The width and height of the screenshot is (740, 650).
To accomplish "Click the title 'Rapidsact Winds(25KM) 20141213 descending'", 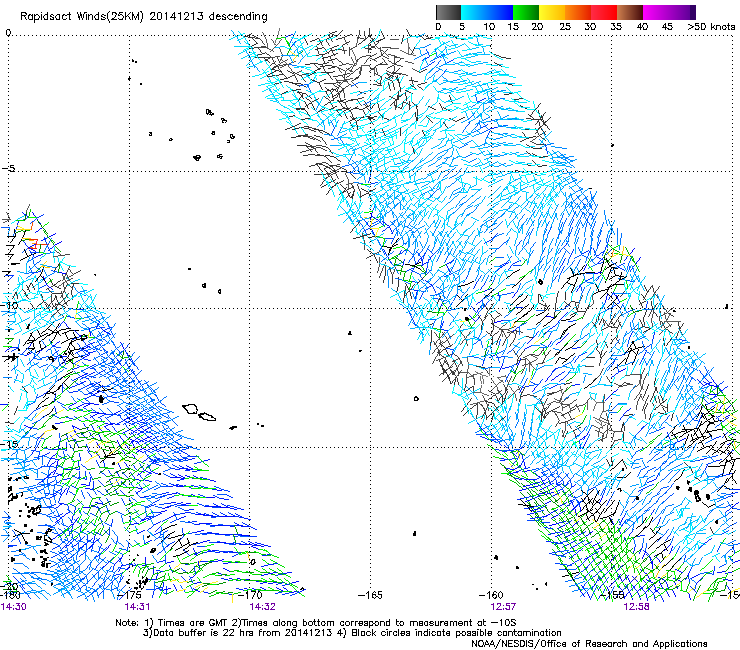I will (x=144, y=17).
